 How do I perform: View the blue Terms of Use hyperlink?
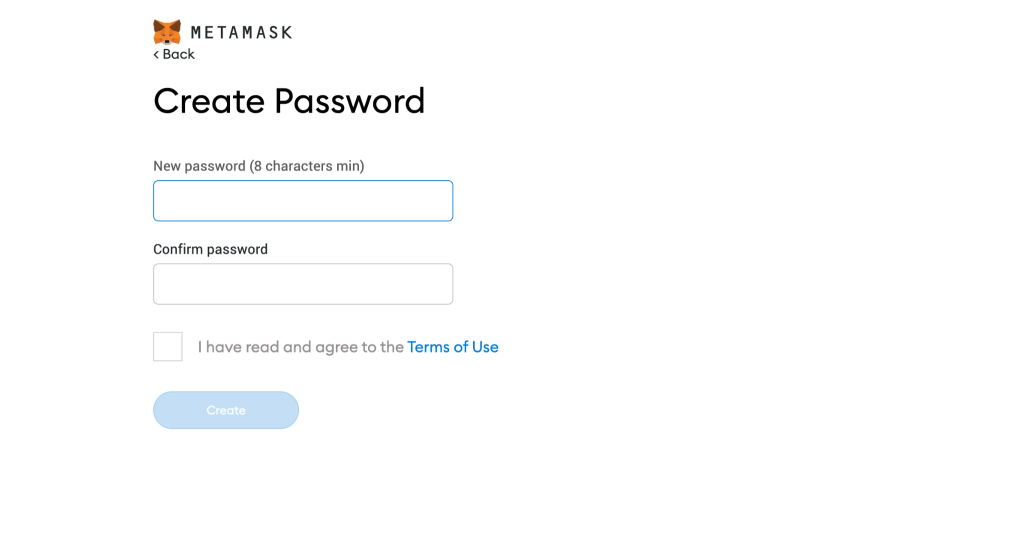[x=453, y=347]
